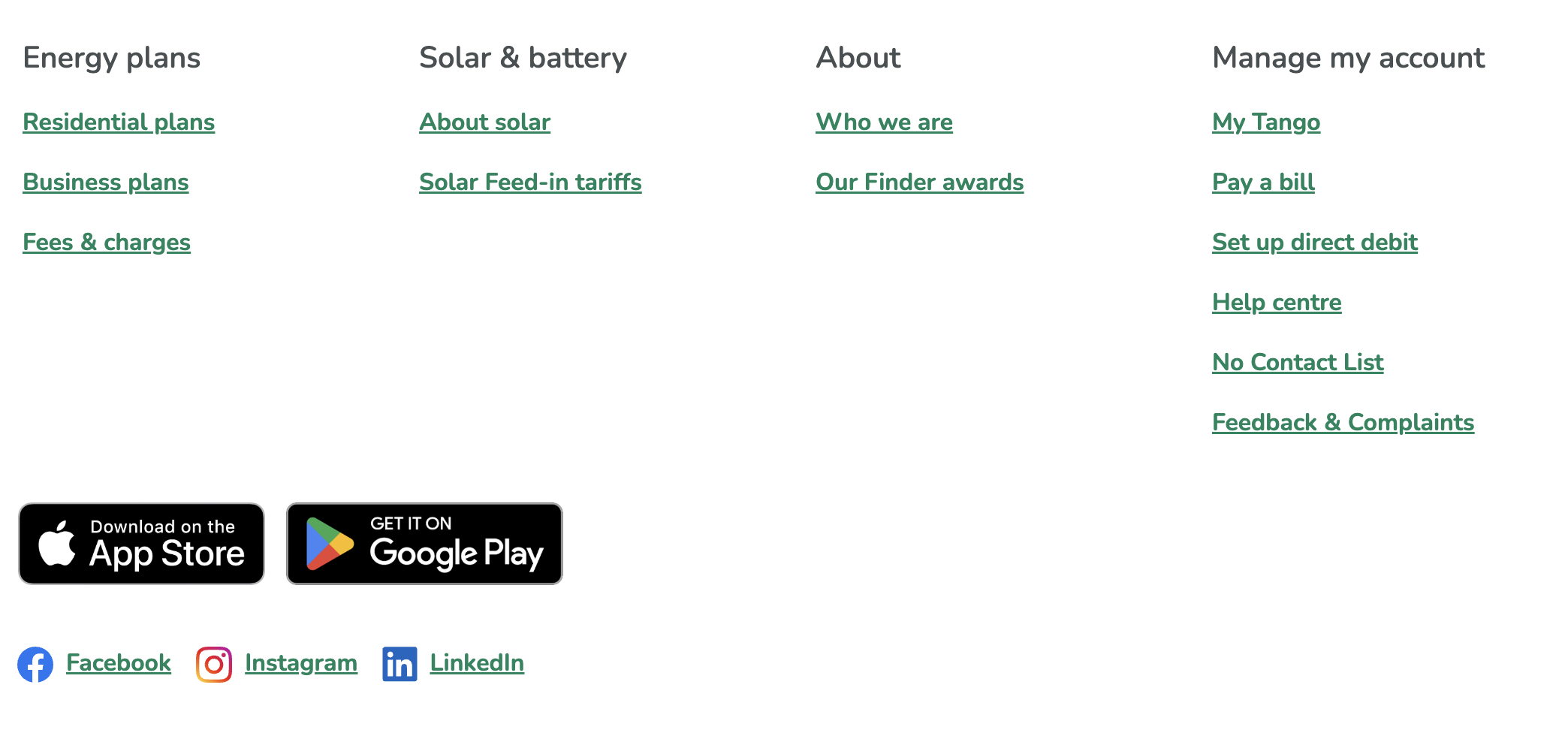Screen dimensions: 1568x733
Task: Visit the Help centre
Action: [x=1277, y=303]
